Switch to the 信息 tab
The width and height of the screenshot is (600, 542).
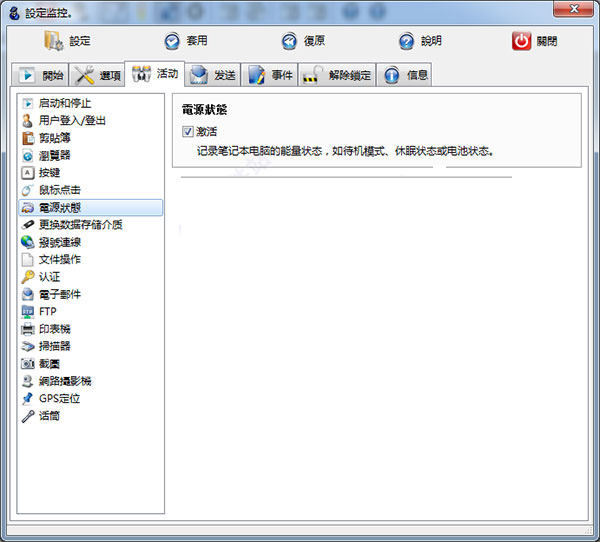(x=404, y=75)
